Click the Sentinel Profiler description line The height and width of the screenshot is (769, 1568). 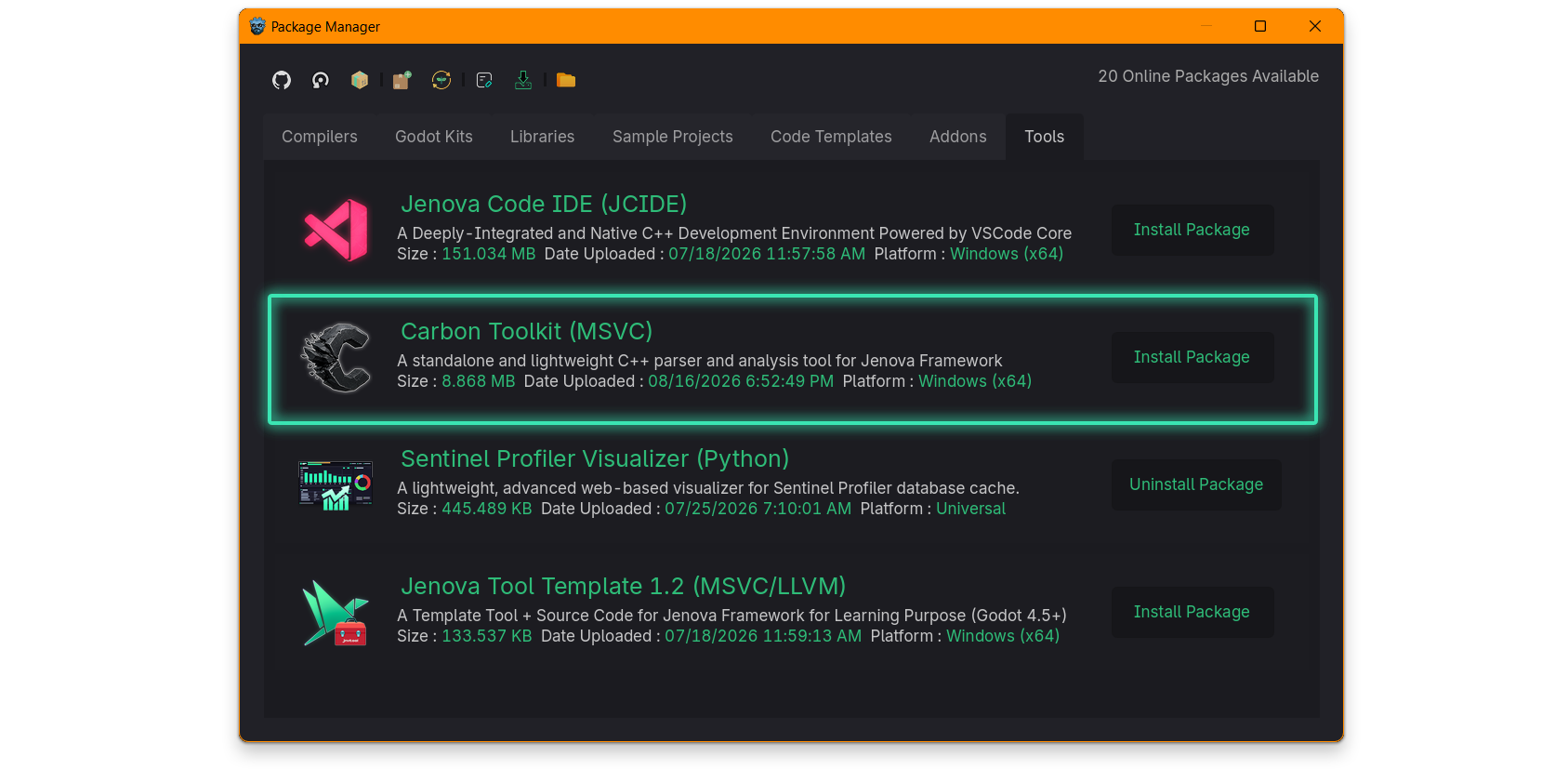(x=708, y=488)
